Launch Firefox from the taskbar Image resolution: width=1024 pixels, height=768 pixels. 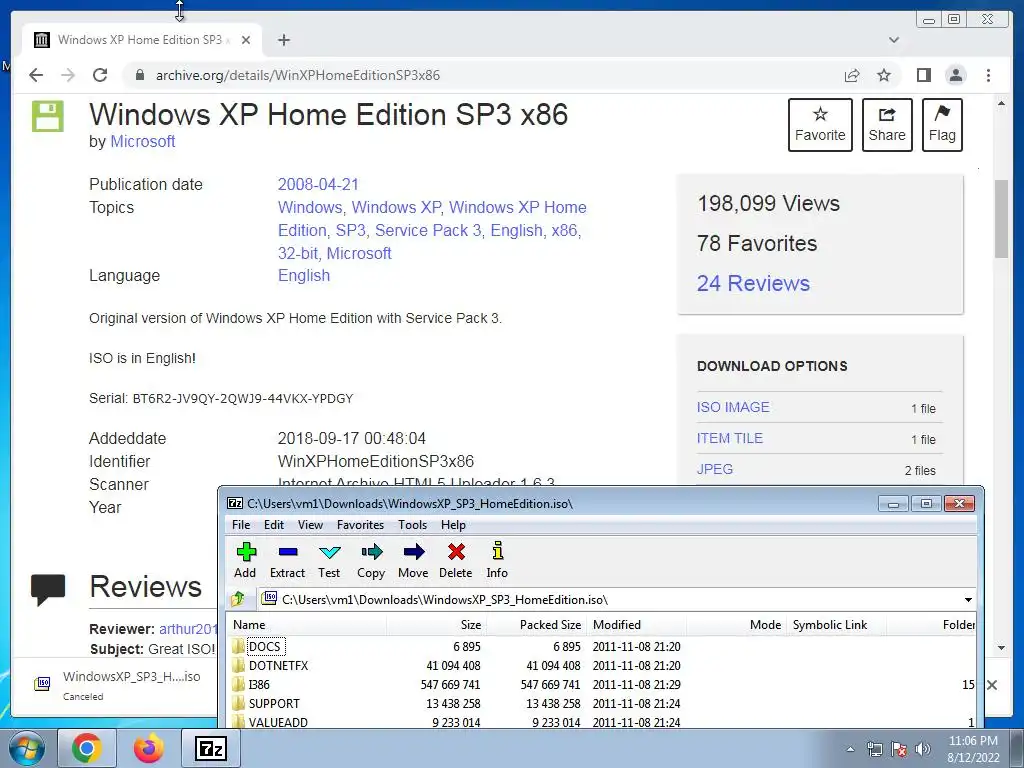click(148, 748)
